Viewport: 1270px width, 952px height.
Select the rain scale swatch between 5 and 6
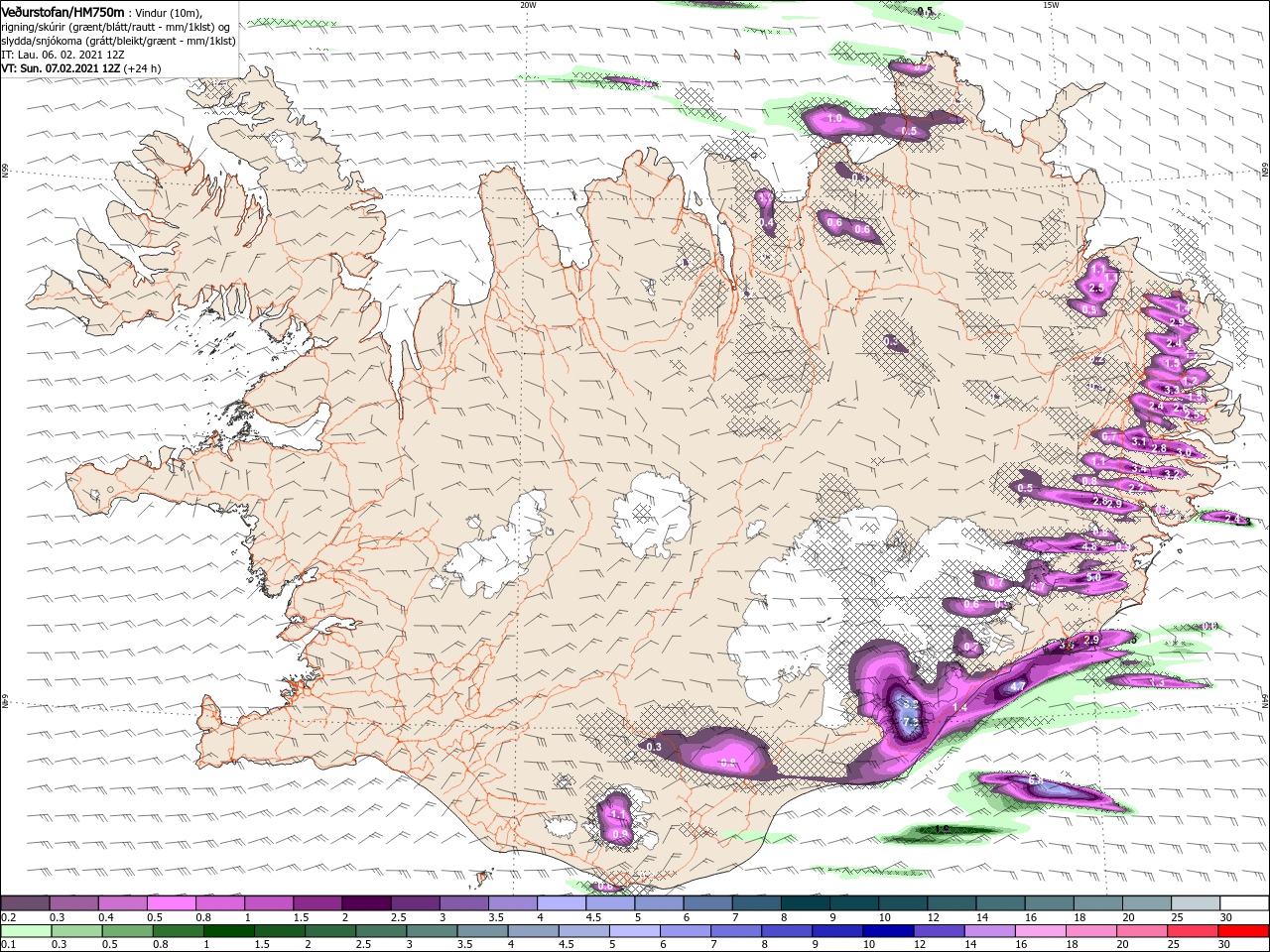pyautogui.click(x=635, y=931)
